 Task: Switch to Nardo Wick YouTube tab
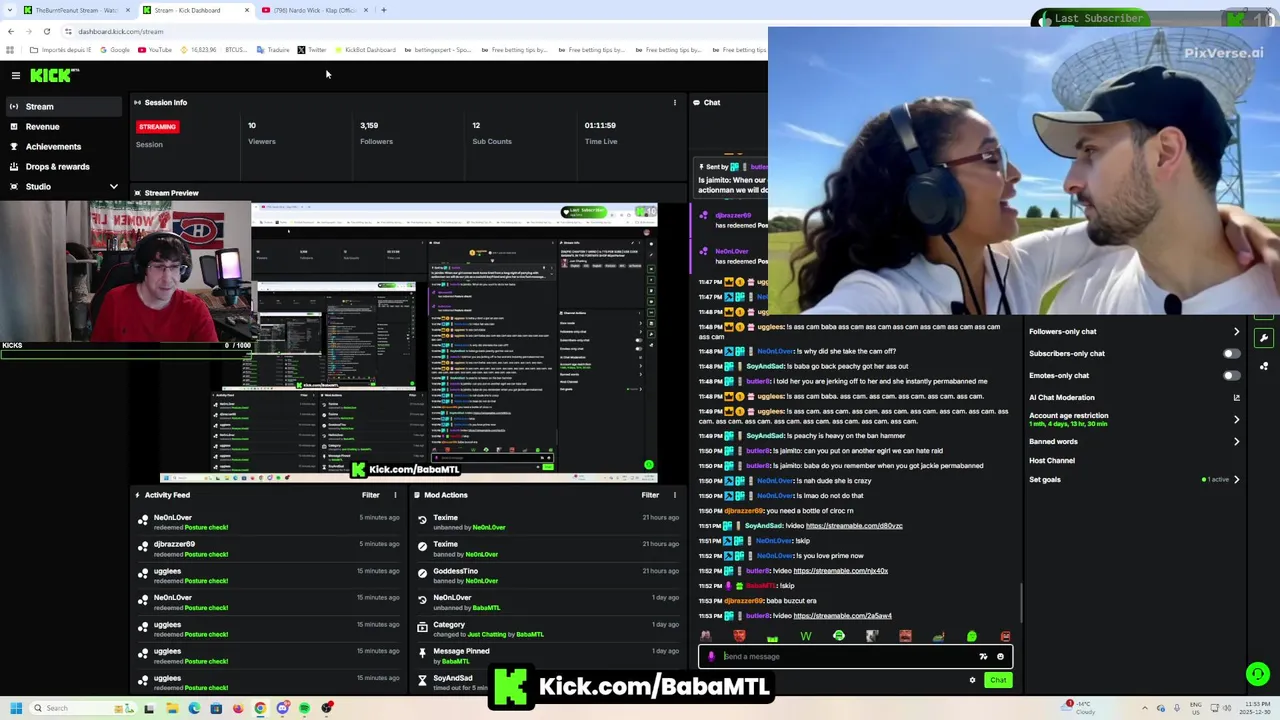[315, 10]
